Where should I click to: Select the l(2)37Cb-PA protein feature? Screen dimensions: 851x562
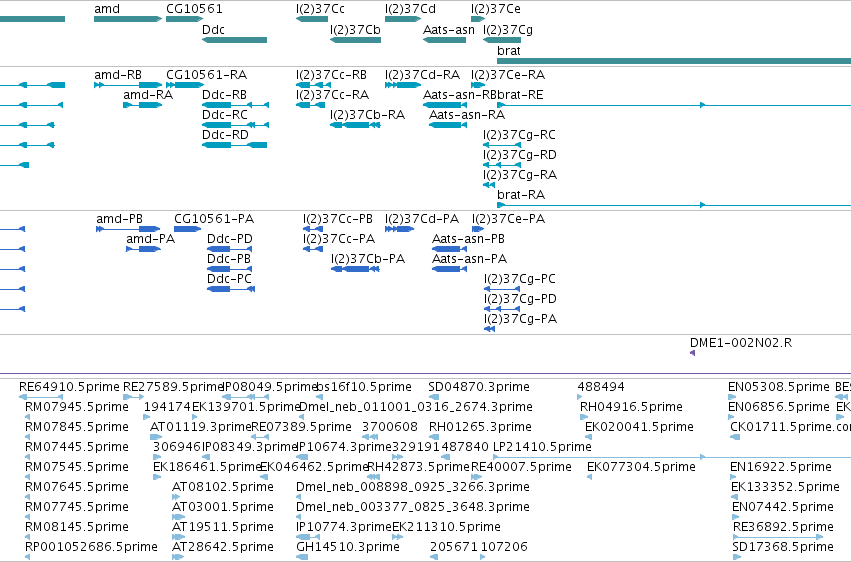(x=355, y=269)
